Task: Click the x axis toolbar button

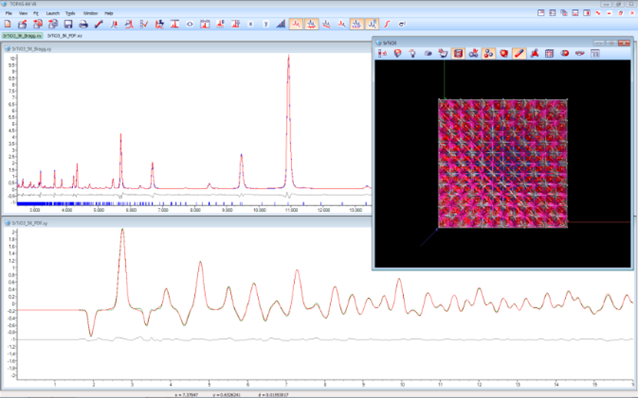Action: click(251, 24)
